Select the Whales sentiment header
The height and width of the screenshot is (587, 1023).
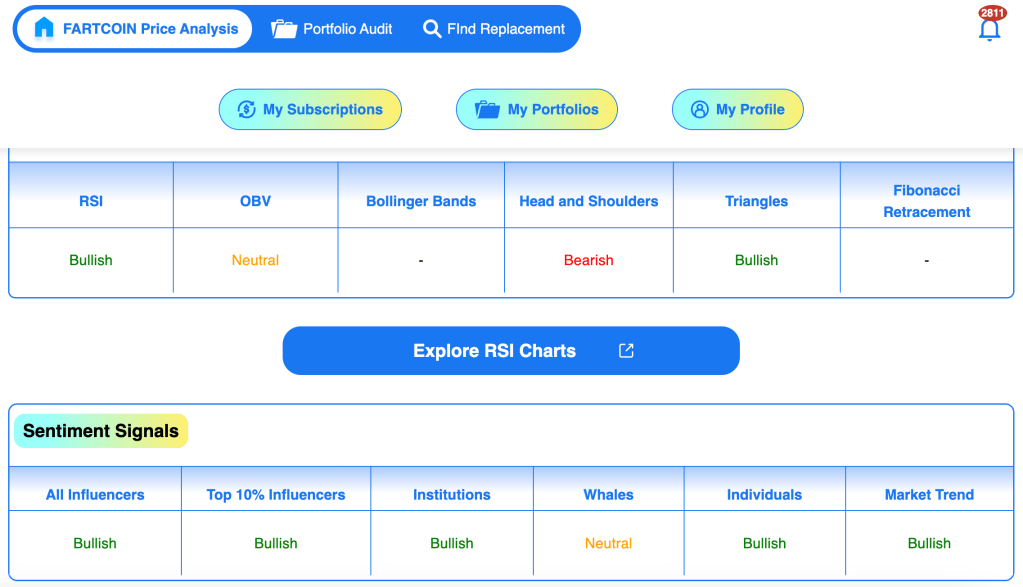(608, 494)
